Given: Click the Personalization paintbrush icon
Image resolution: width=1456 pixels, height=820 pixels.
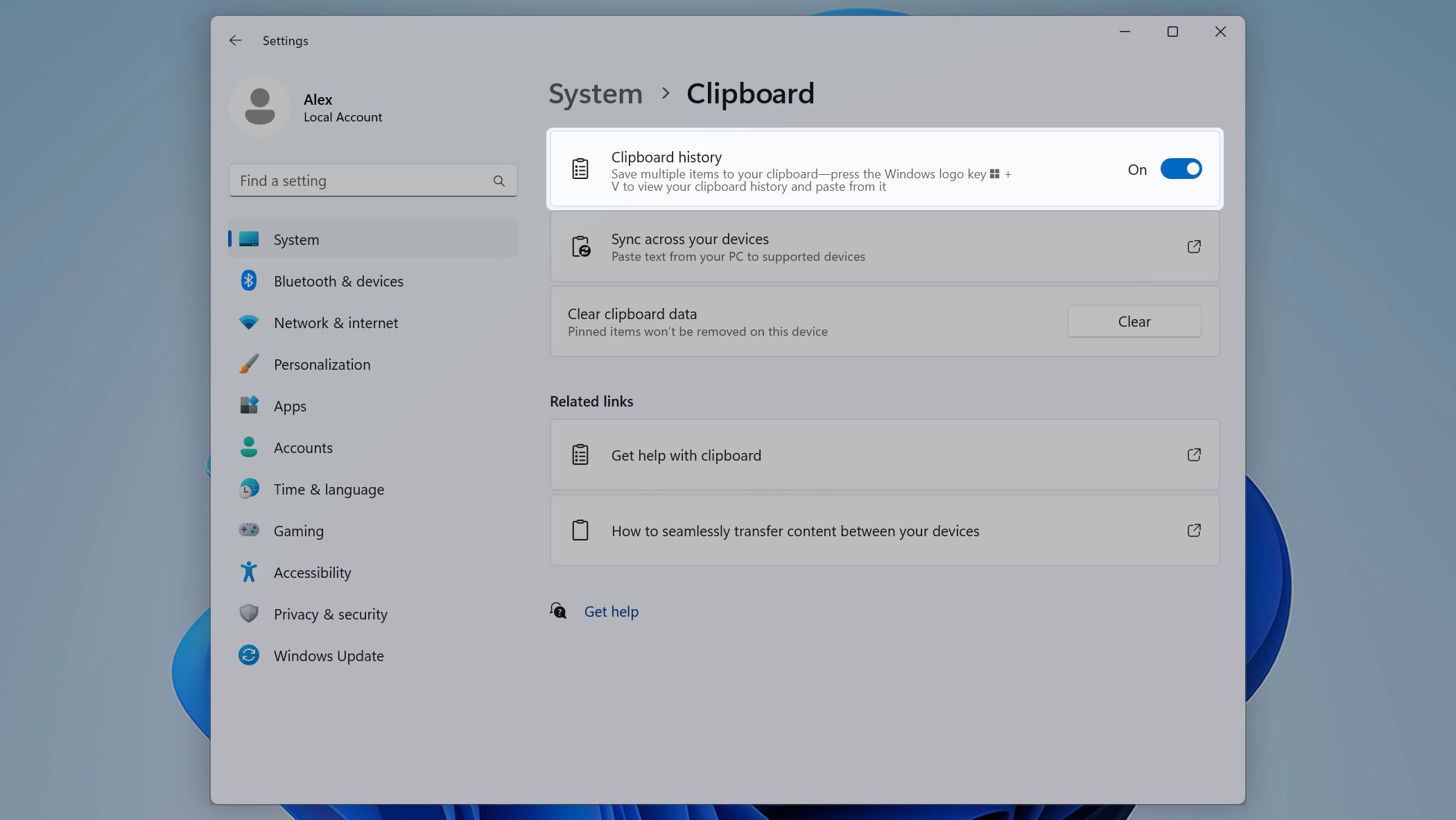Looking at the screenshot, I should click(x=249, y=364).
